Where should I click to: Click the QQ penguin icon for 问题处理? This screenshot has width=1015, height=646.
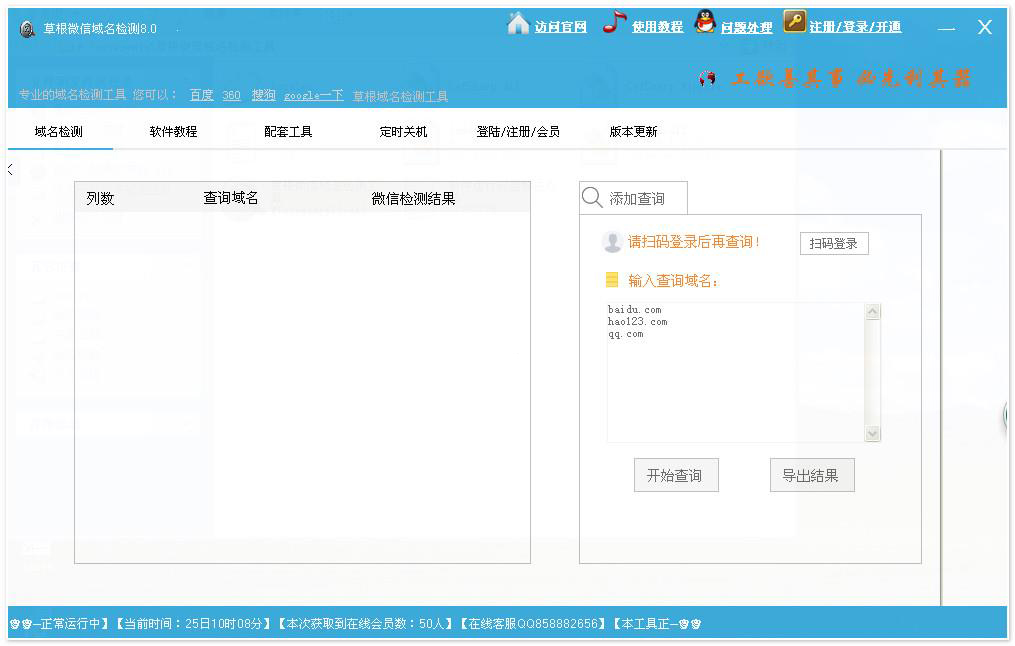pyautogui.click(x=705, y=25)
